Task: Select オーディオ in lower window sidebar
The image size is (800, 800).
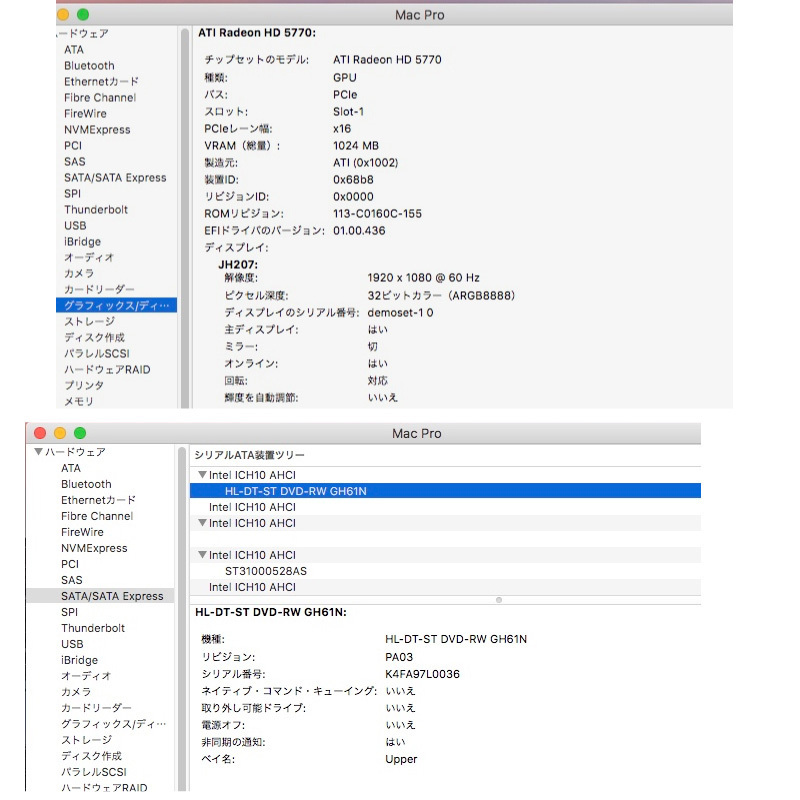Action: point(86,676)
